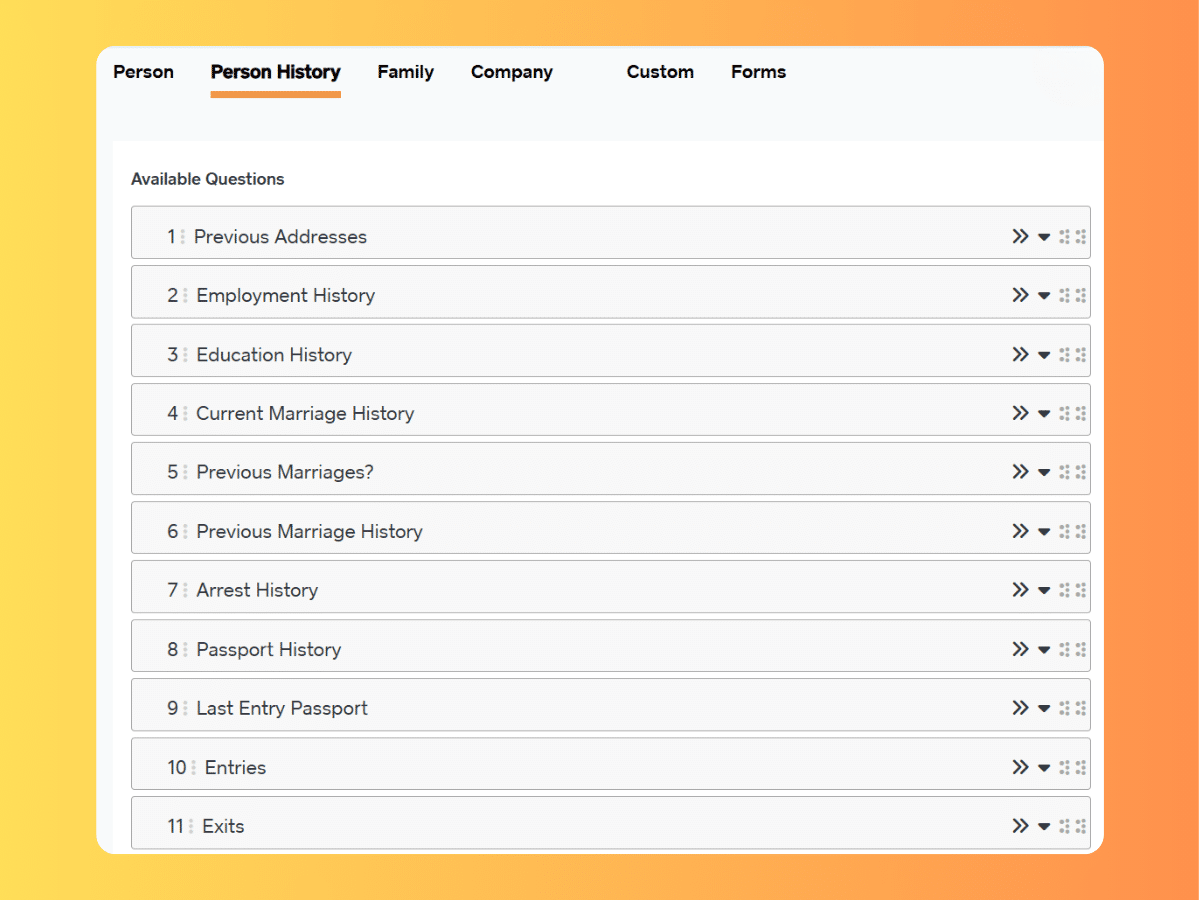
Task: Expand the Current Marriage History dropdown arrow
Action: click(x=1044, y=414)
